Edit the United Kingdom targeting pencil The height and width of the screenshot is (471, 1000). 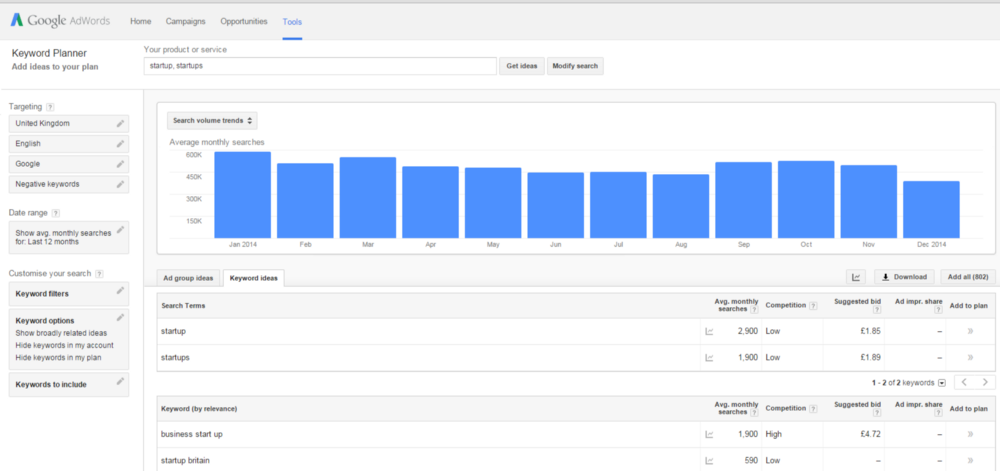121,124
